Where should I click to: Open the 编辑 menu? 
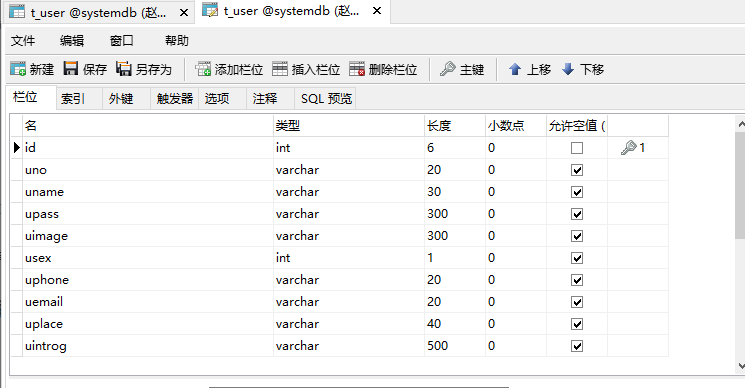click(x=72, y=41)
